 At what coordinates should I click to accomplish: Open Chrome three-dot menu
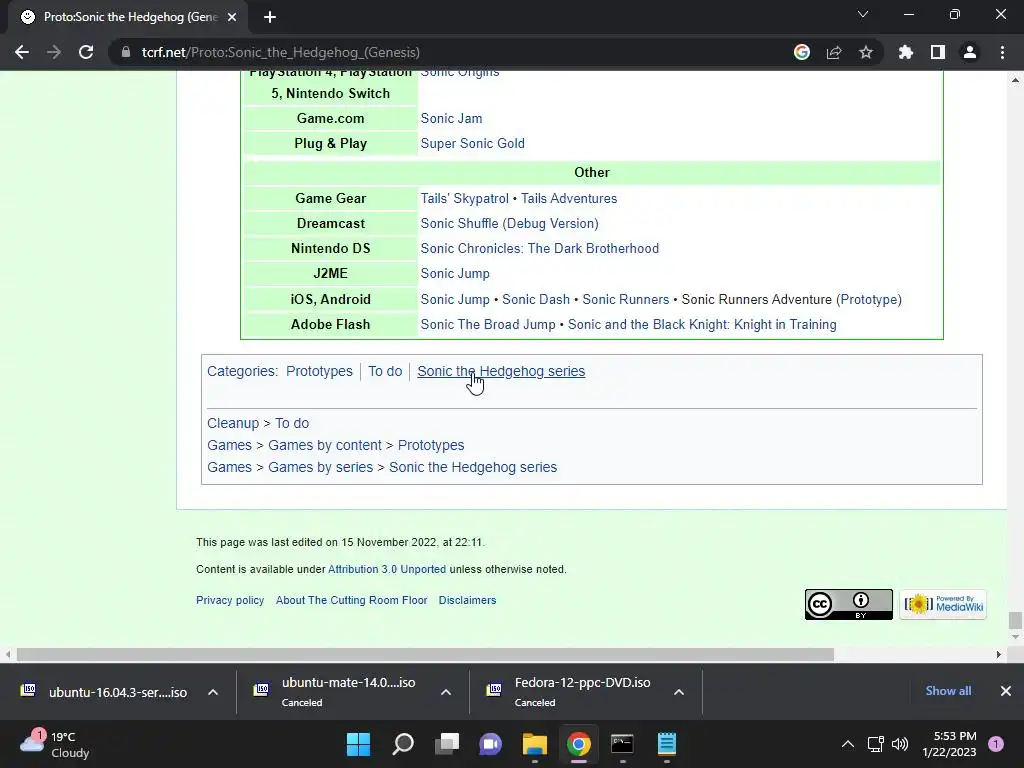tap(1002, 52)
